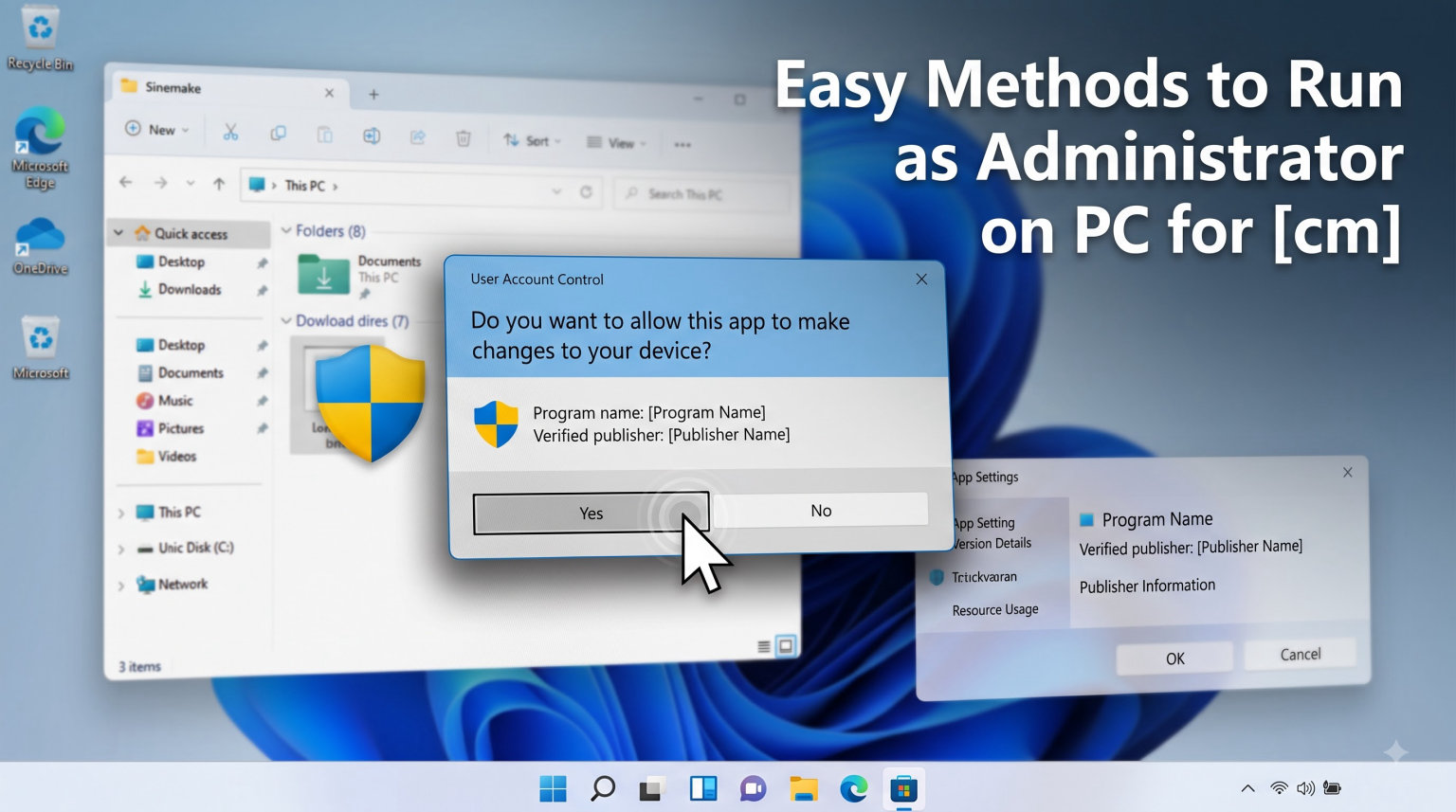This screenshot has width=1456, height=812.
Task: Open Microsoft Edge desktop shortcut
Action: coord(40,147)
